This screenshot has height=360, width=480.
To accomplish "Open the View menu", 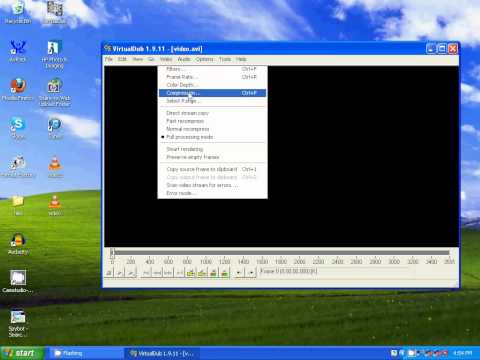I will click(137, 59).
